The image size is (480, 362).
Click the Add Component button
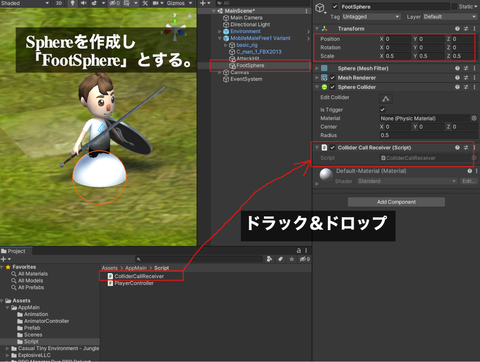[396, 202]
